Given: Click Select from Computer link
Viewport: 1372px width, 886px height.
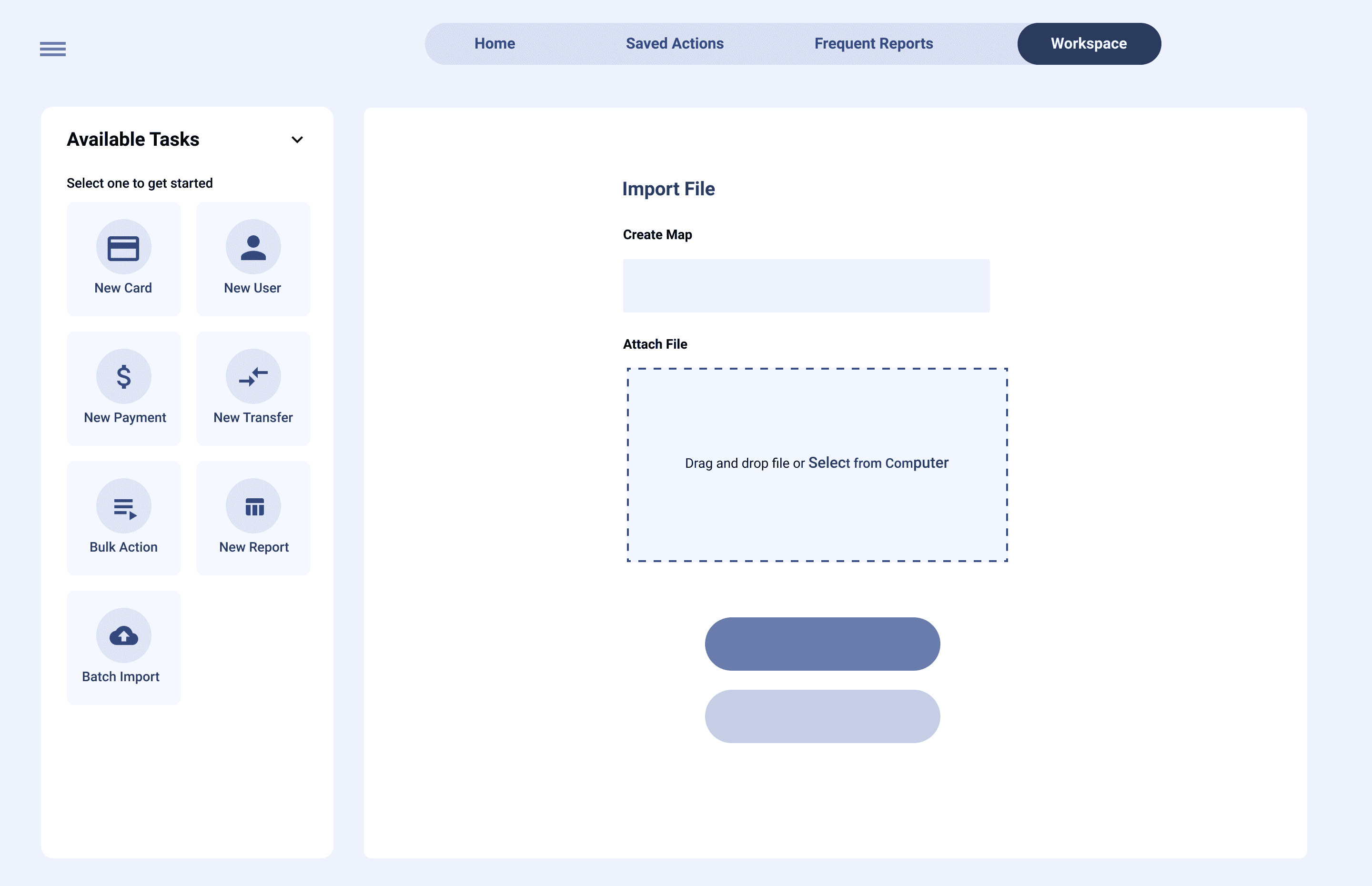Looking at the screenshot, I should [878, 463].
